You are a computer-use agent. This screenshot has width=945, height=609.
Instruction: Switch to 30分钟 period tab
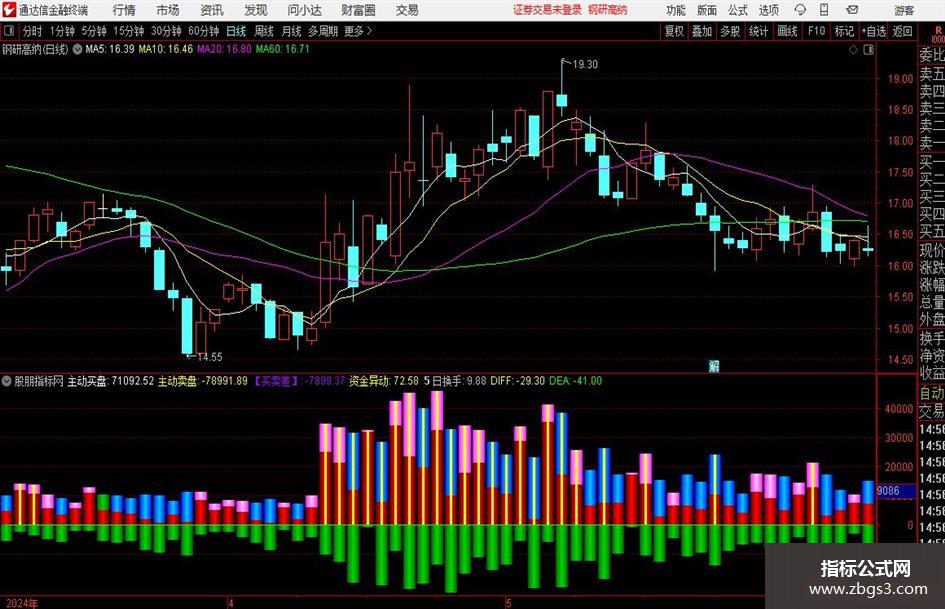click(166, 31)
